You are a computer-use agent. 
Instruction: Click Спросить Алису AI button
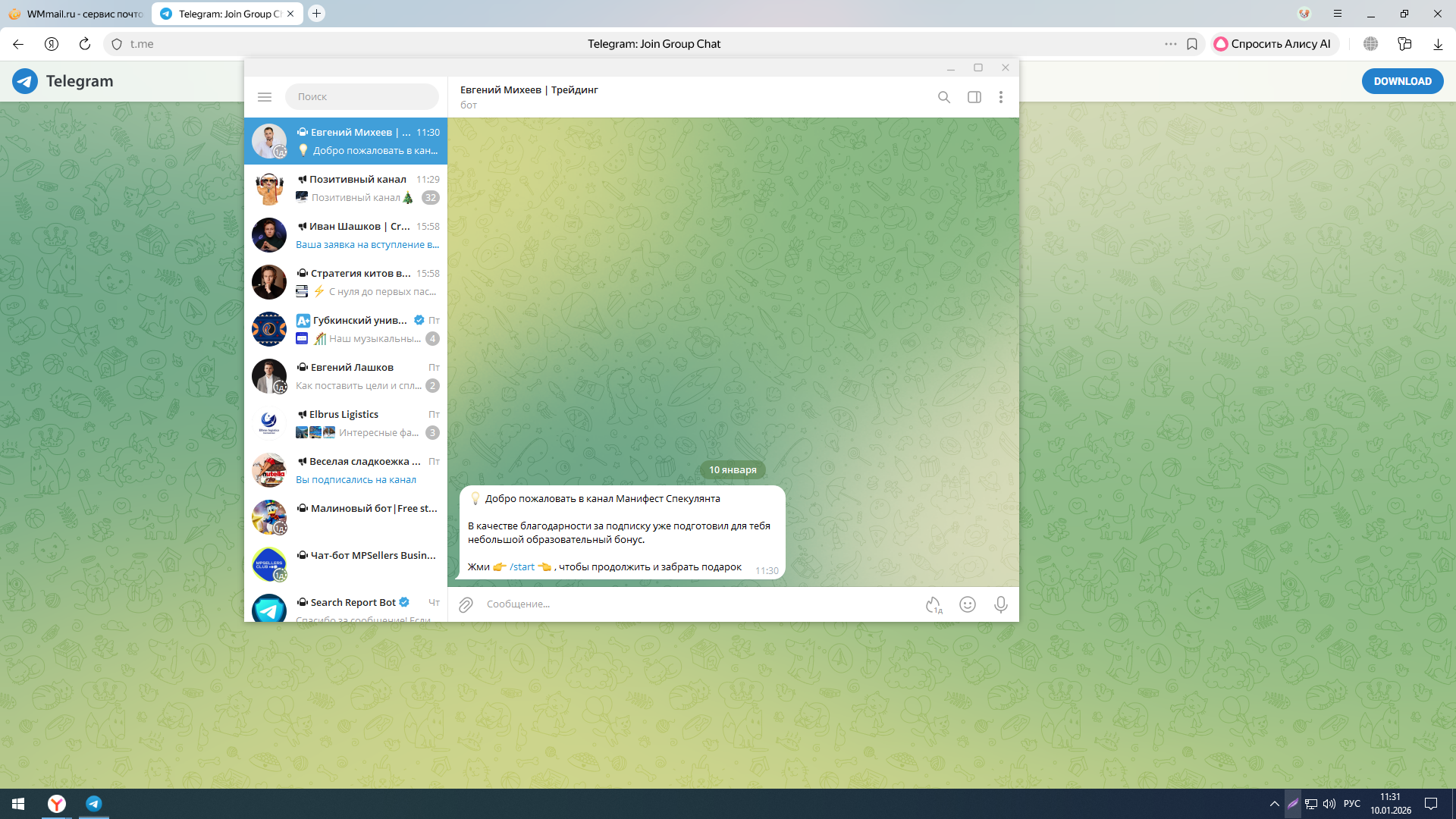pos(1273,44)
